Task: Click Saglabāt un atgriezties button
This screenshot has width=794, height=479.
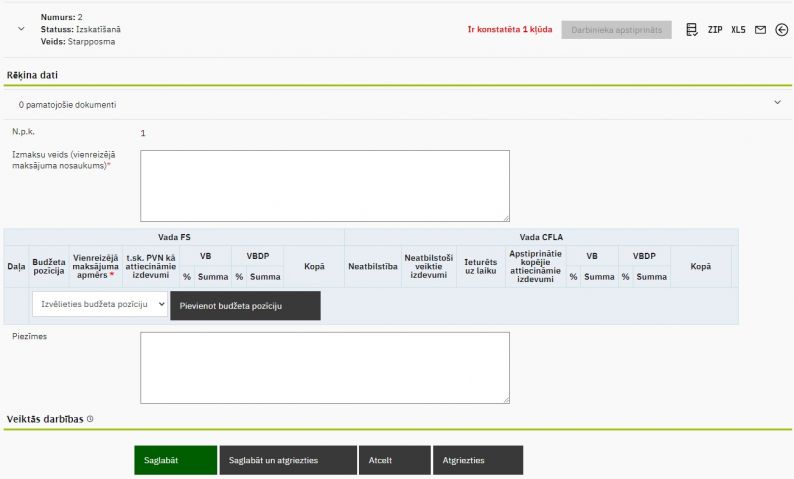Action: coord(287,460)
